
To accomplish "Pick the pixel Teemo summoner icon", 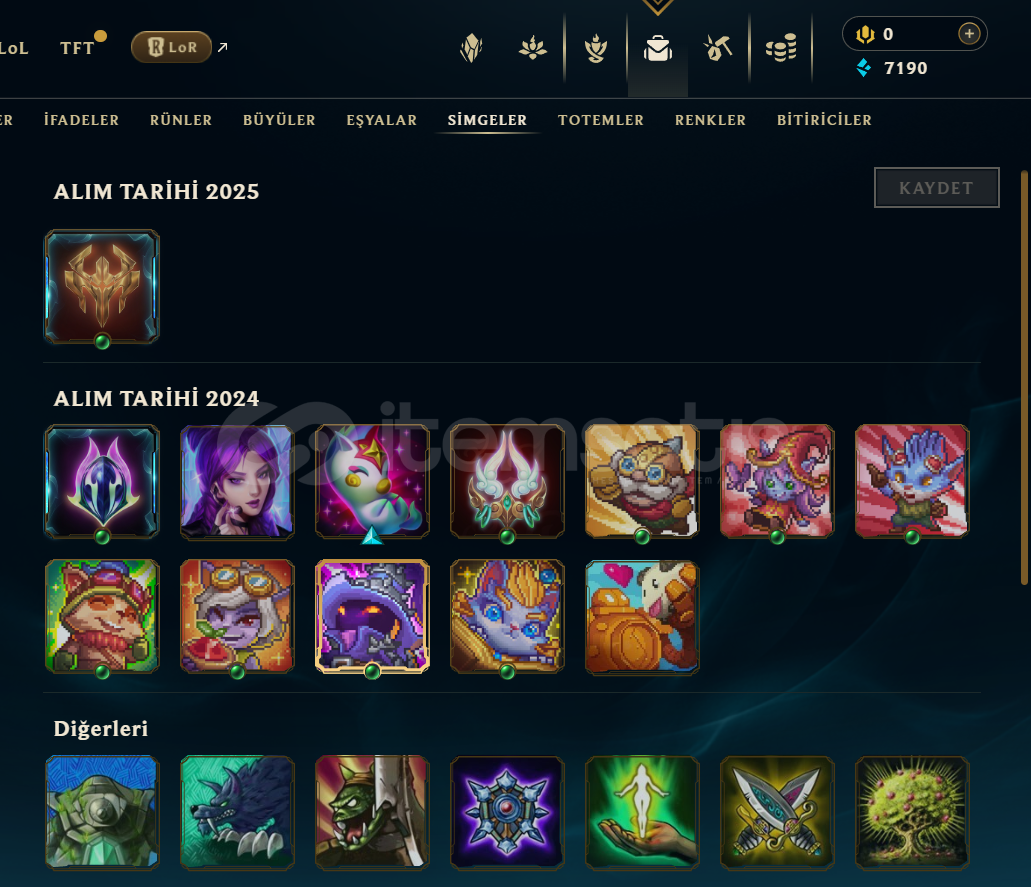I will 102,617.
